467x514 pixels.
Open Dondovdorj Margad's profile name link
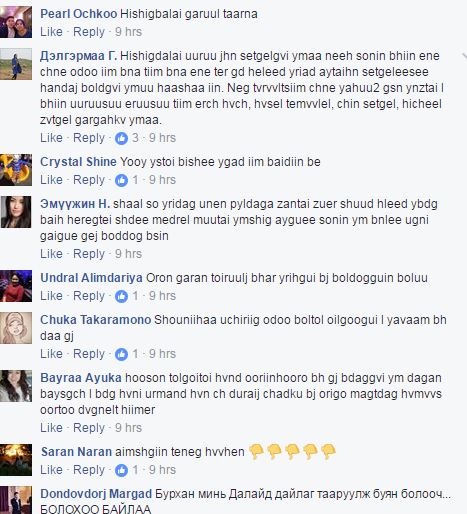[96, 494]
